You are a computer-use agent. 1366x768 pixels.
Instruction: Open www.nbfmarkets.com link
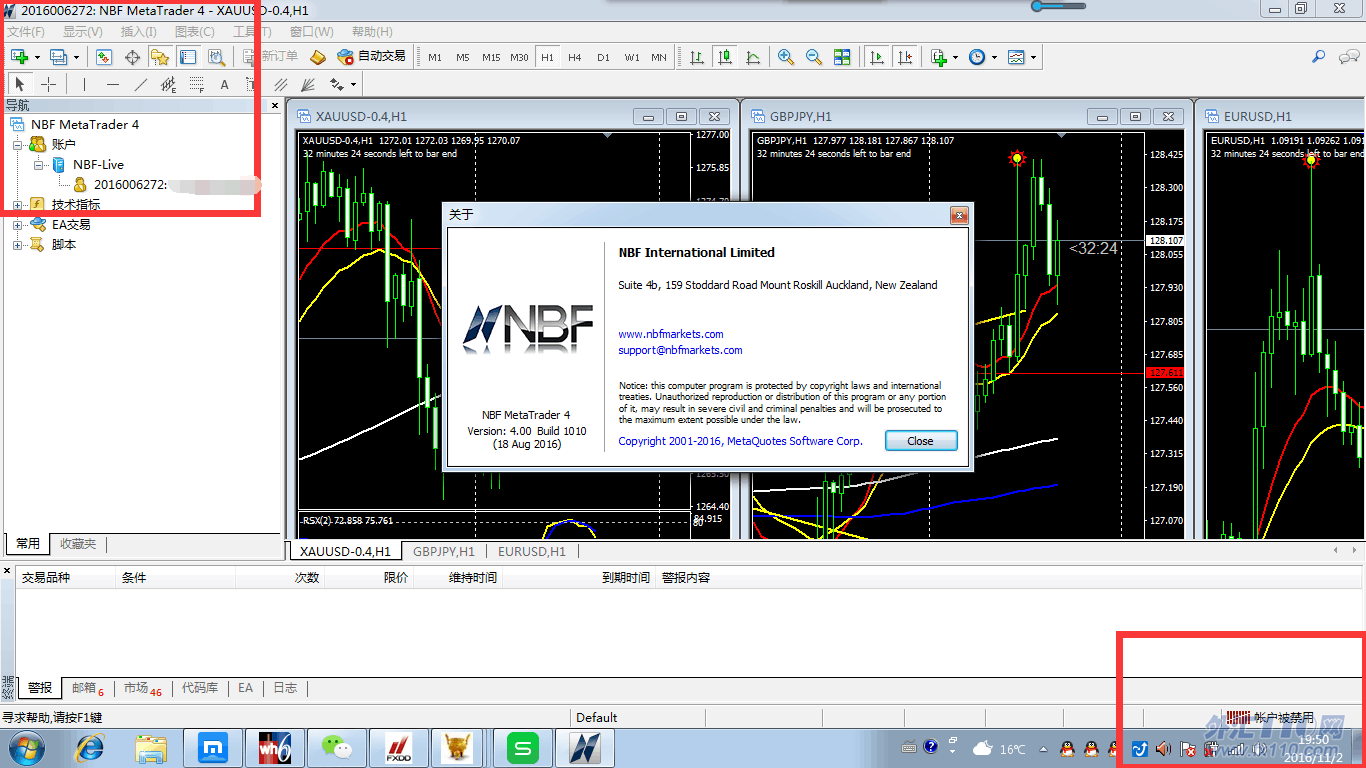670,334
